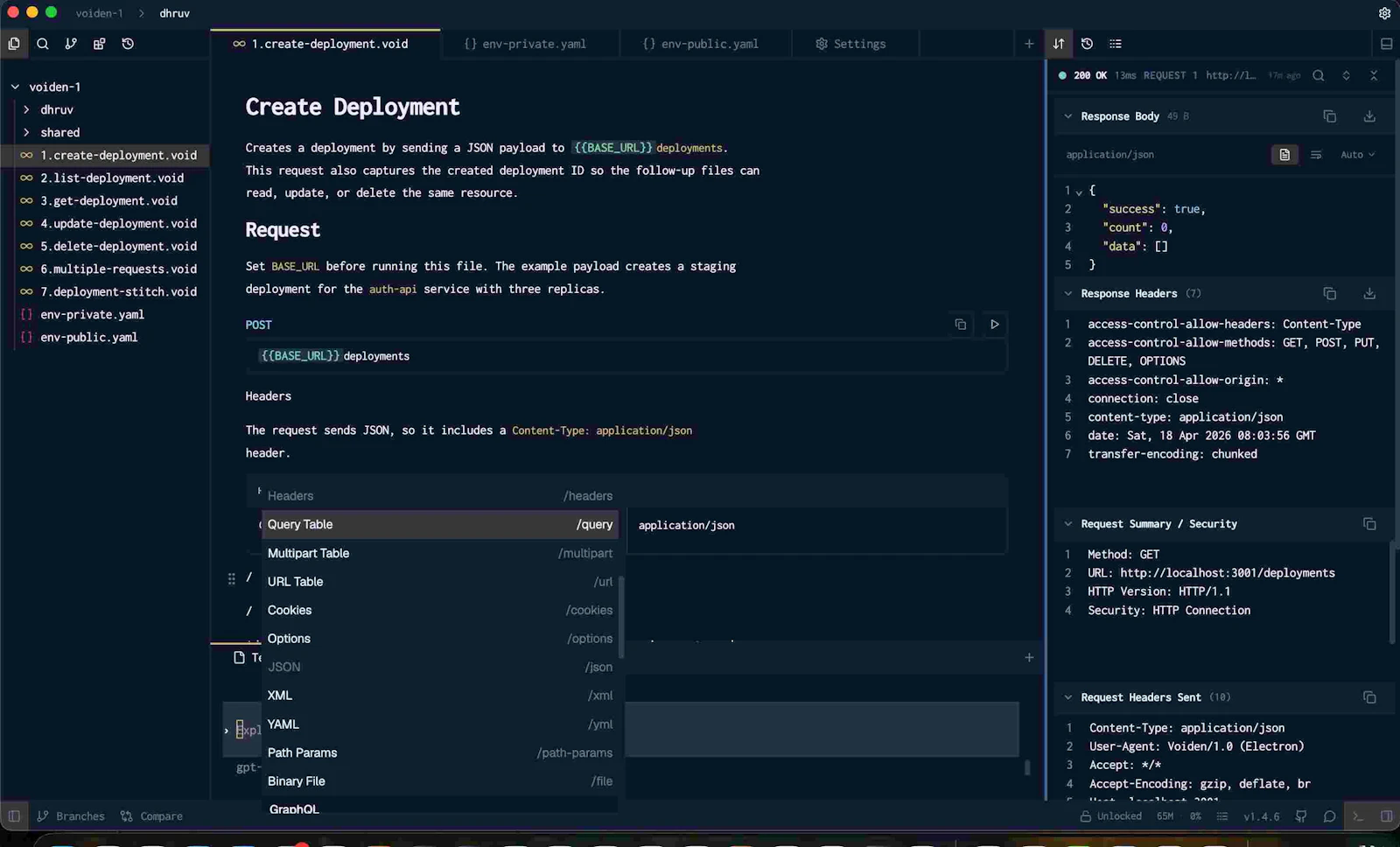Viewport: 1400px width, 847px height.
Task: Toggle the Unlocked lock status
Action: pyautogui.click(x=1110, y=816)
